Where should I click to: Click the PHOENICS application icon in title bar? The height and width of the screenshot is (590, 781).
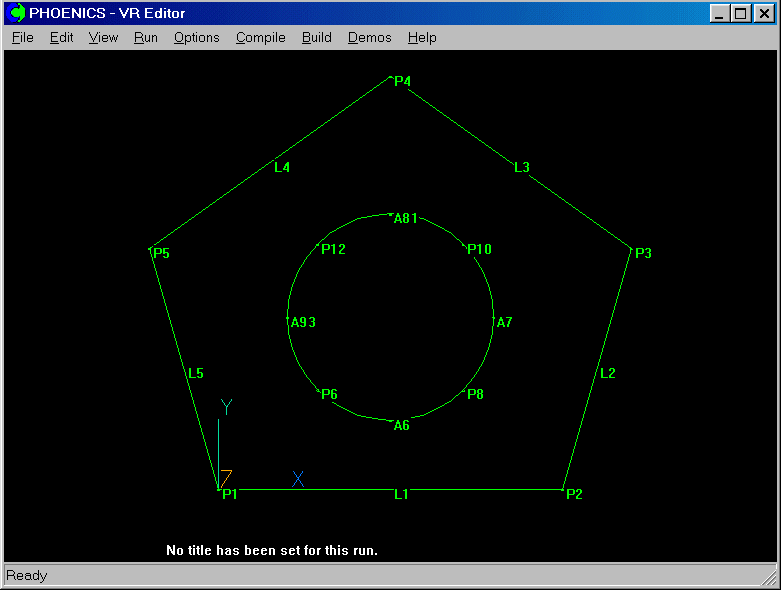click(x=17, y=14)
